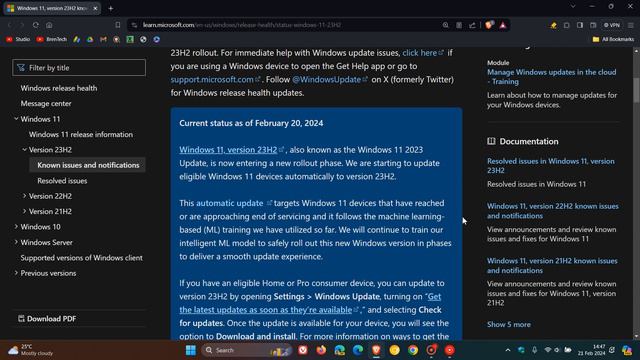This screenshot has width=640, height=360.
Task: Click Show 5 more
Action: (x=509, y=324)
